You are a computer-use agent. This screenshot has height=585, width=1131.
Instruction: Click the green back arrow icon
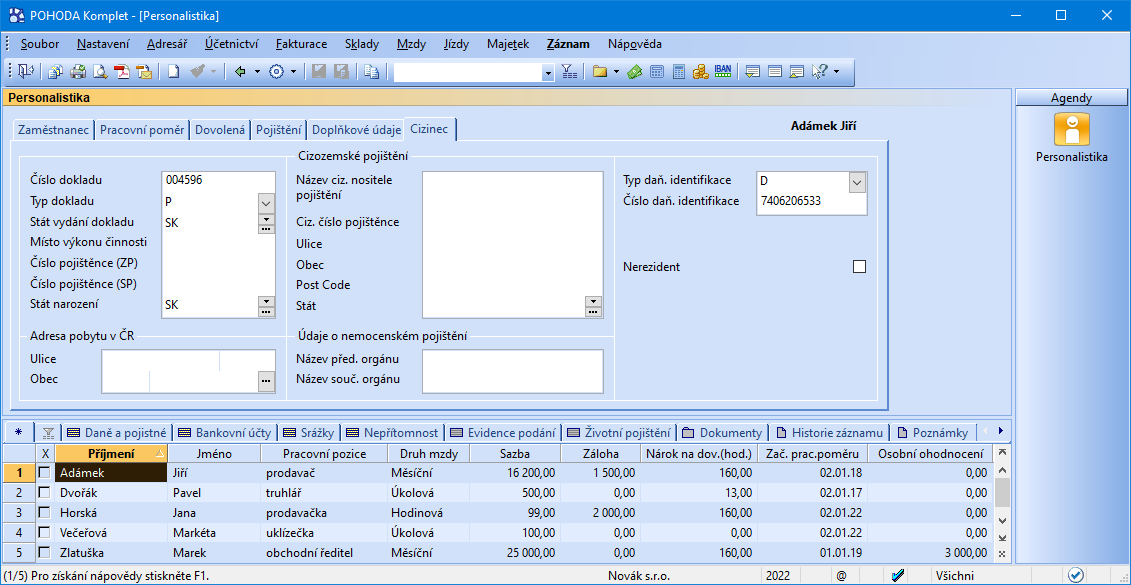coord(240,72)
